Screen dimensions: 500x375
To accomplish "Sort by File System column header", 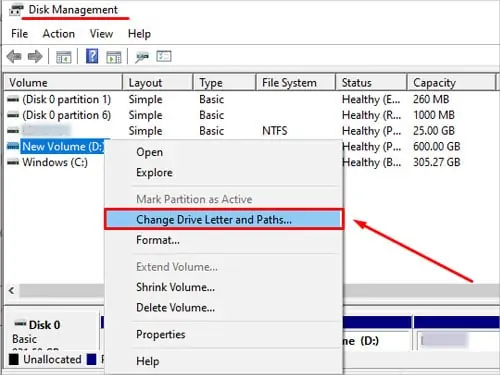I will 296,83.
